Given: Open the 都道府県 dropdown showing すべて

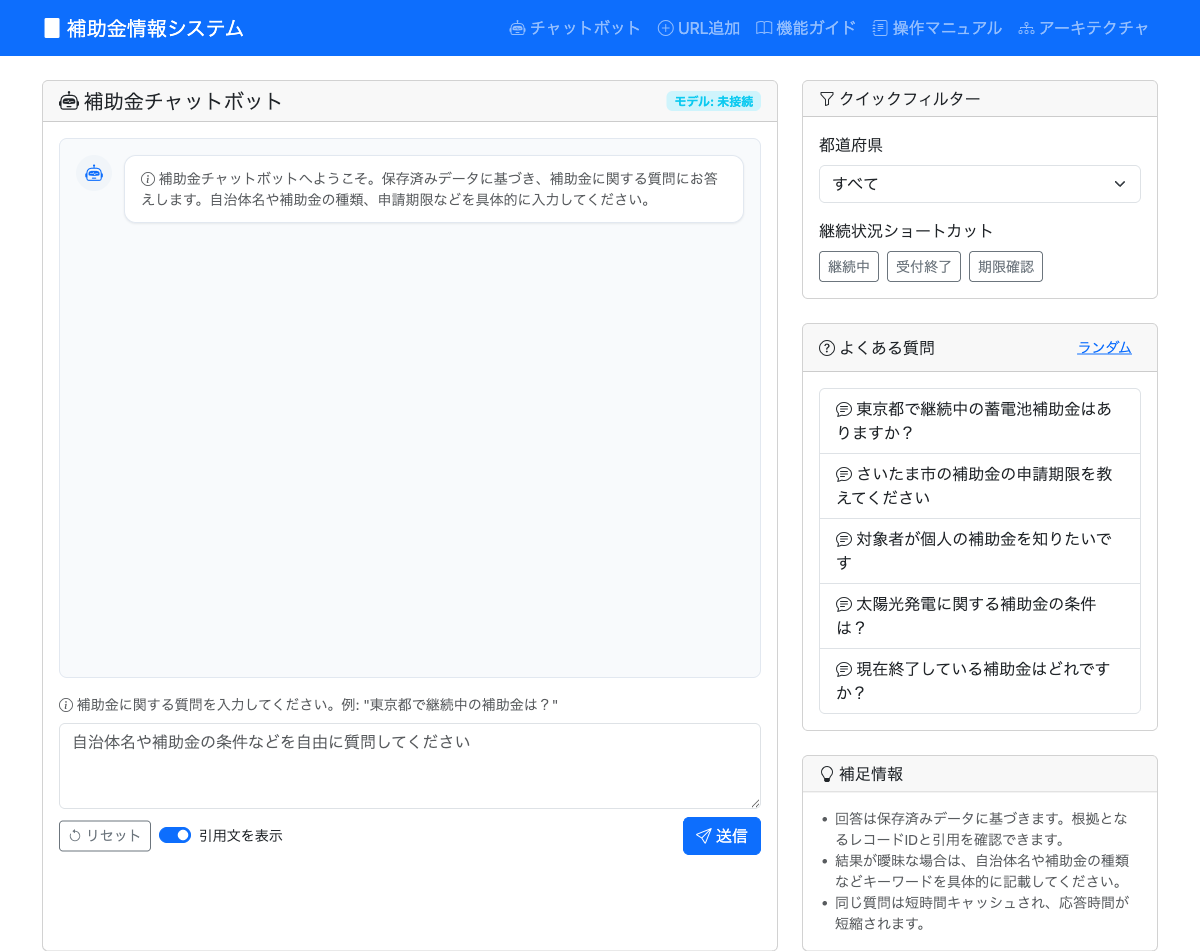Looking at the screenshot, I should click(979, 184).
